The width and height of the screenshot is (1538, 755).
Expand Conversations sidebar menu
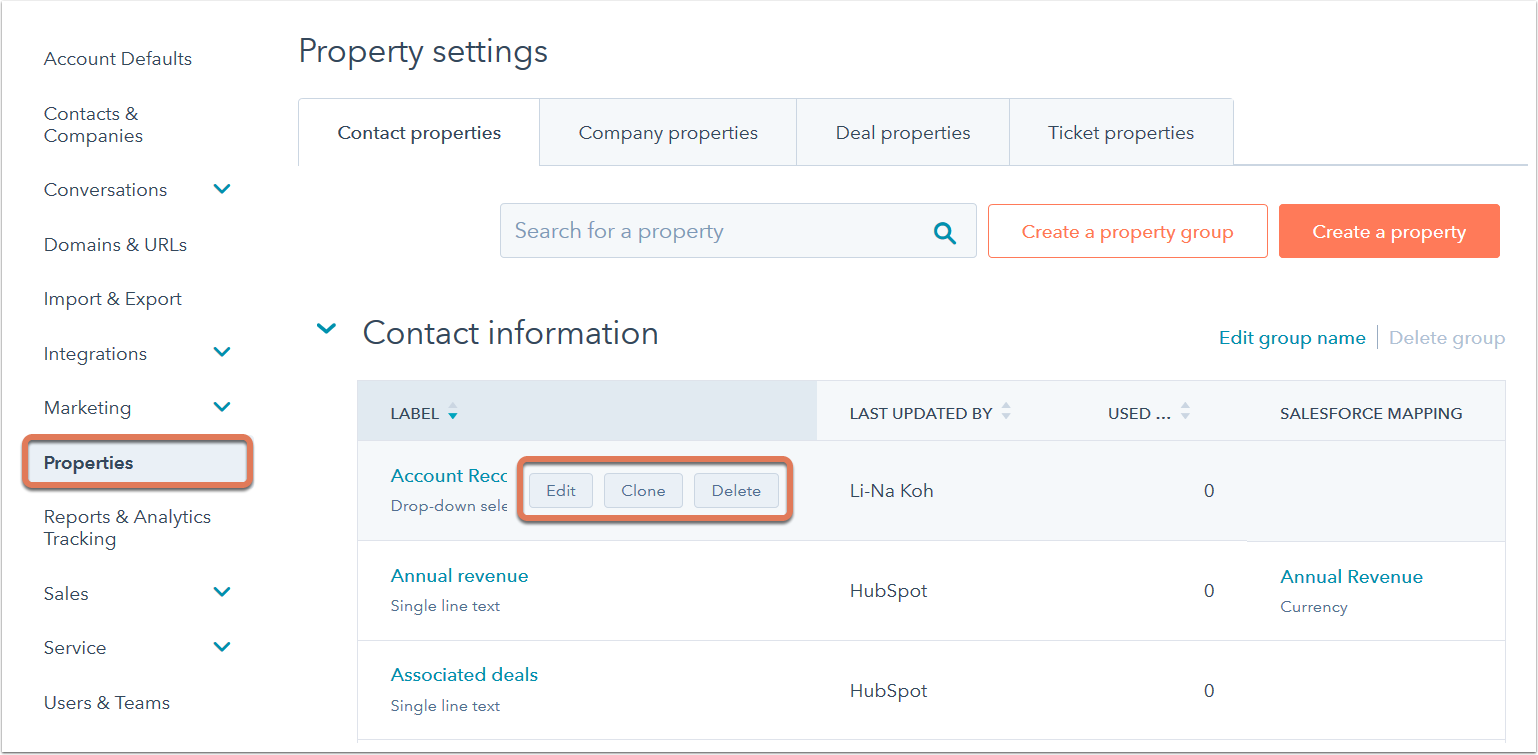pos(222,188)
